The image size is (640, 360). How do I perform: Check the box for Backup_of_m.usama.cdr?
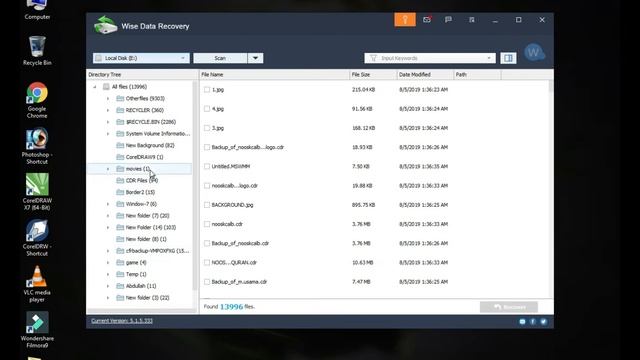[207, 282]
